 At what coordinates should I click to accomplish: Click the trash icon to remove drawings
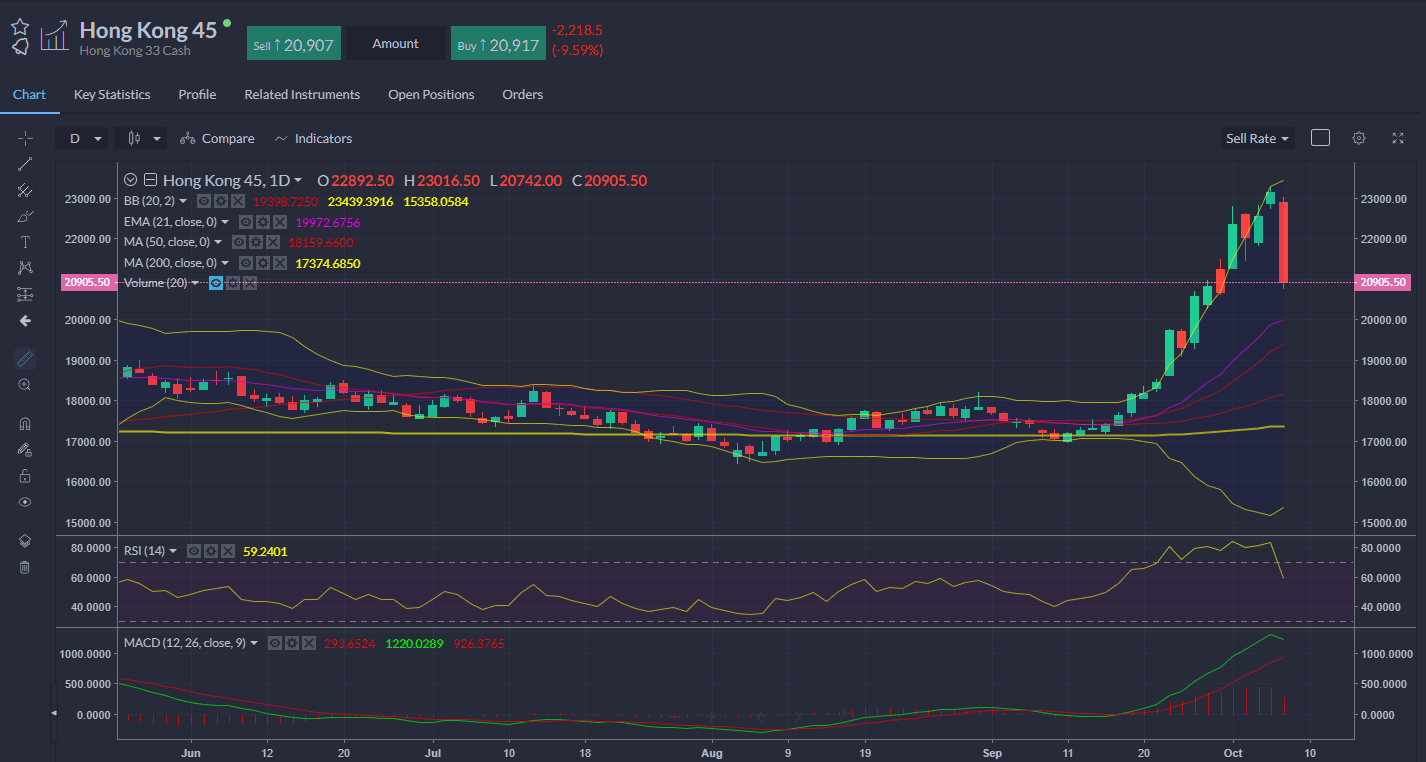point(24,567)
